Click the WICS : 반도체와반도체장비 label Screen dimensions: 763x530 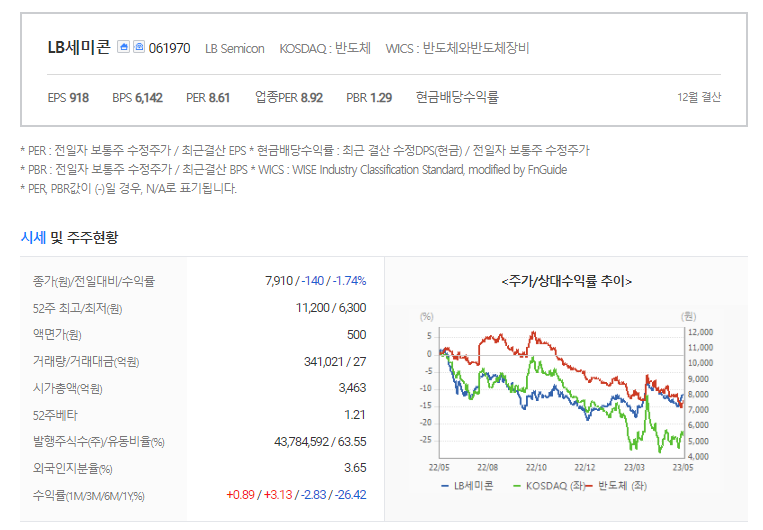457,48
